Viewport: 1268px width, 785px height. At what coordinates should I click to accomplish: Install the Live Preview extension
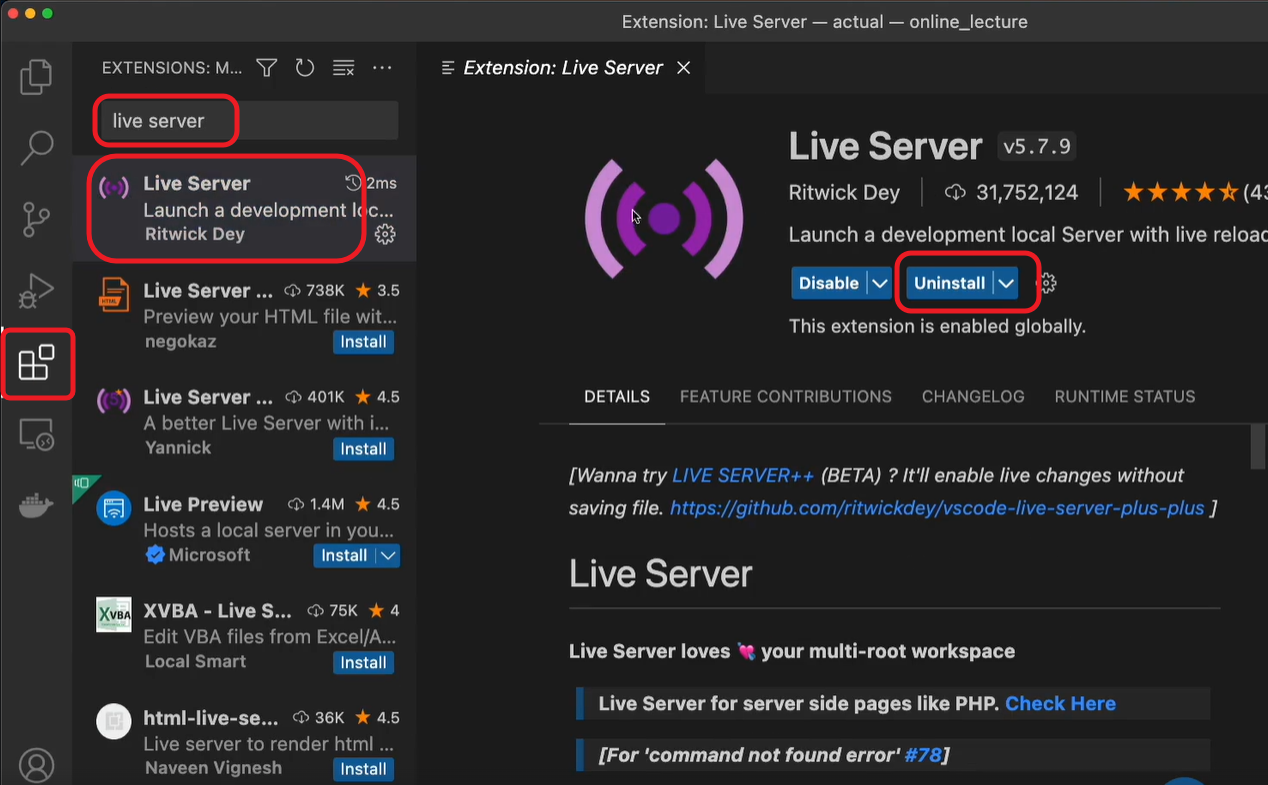pyautogui.click(x=344, y=555)
